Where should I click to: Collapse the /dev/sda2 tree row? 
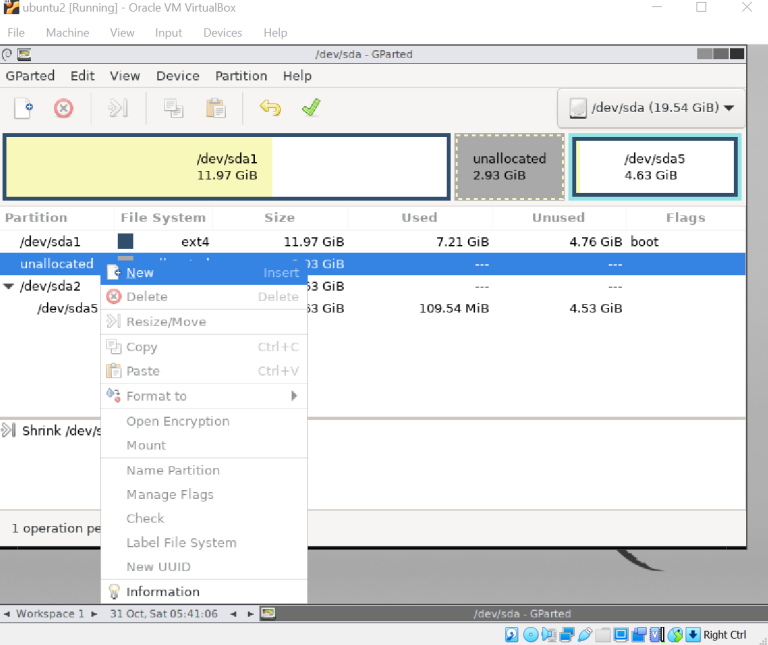(x=9, y=286)
